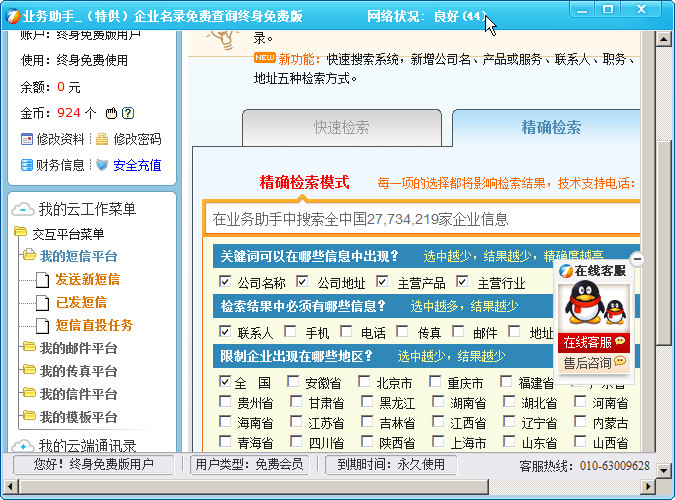Check the 邮件 checkbox

pos(458,331)
